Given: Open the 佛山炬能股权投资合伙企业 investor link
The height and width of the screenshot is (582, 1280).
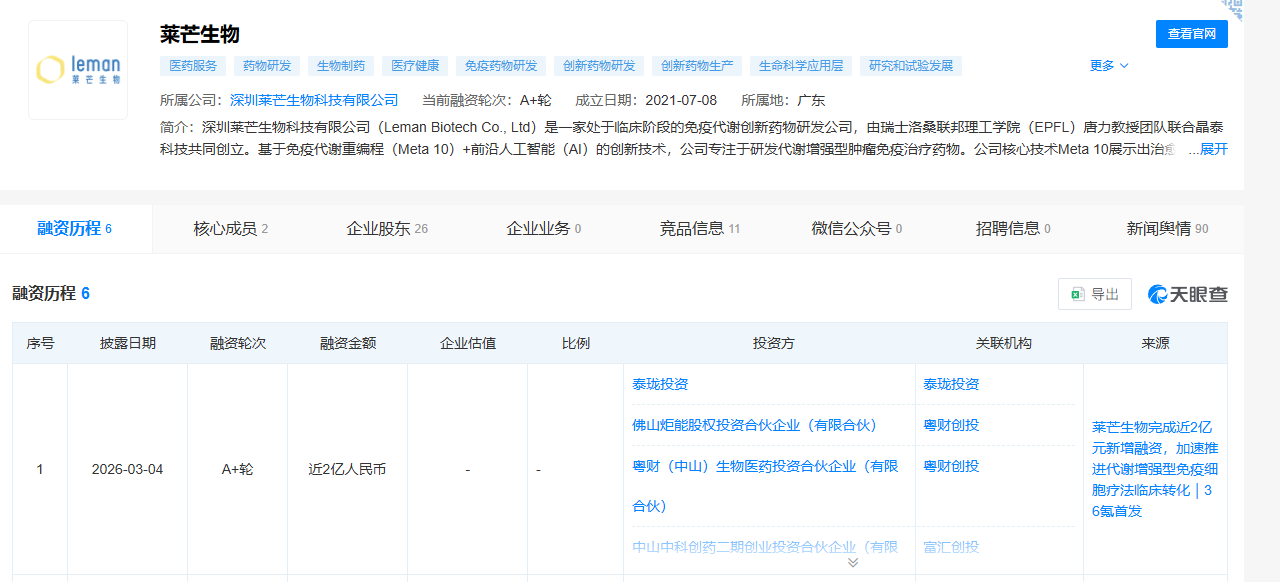Looking at the screenshot, I should (x=754, y=425).
